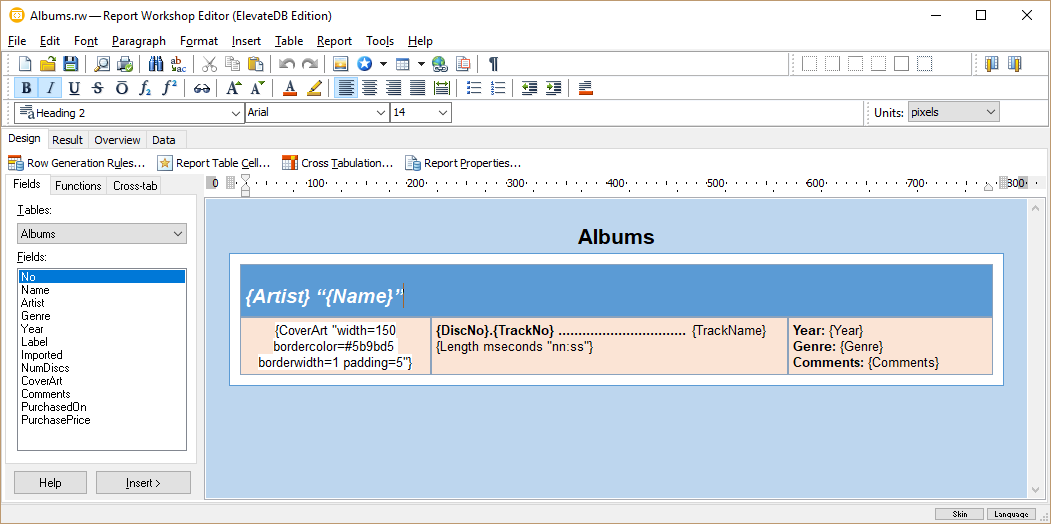Image resolution: width=1051 pixels, height=524 pixels.
Task: Expand the insert table dropdown arrow
Action: coord(421,64)
